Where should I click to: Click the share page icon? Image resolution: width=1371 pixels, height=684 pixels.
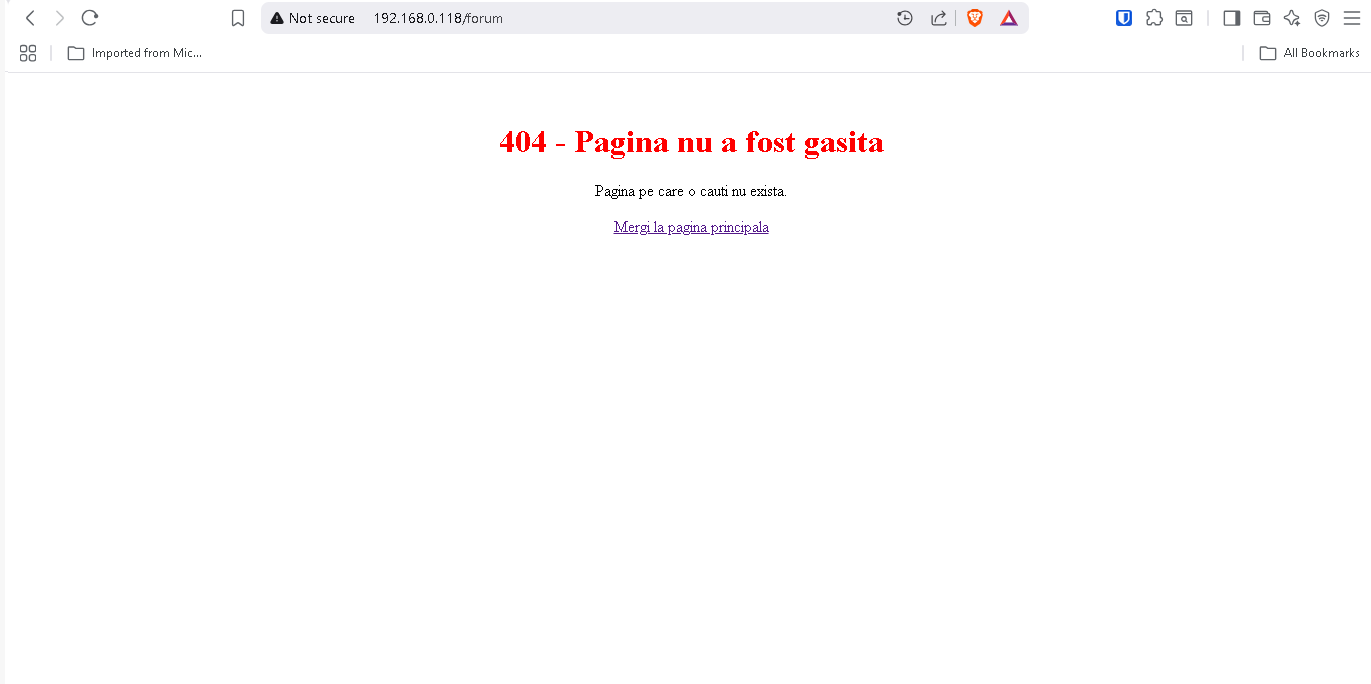coord(938,18)
